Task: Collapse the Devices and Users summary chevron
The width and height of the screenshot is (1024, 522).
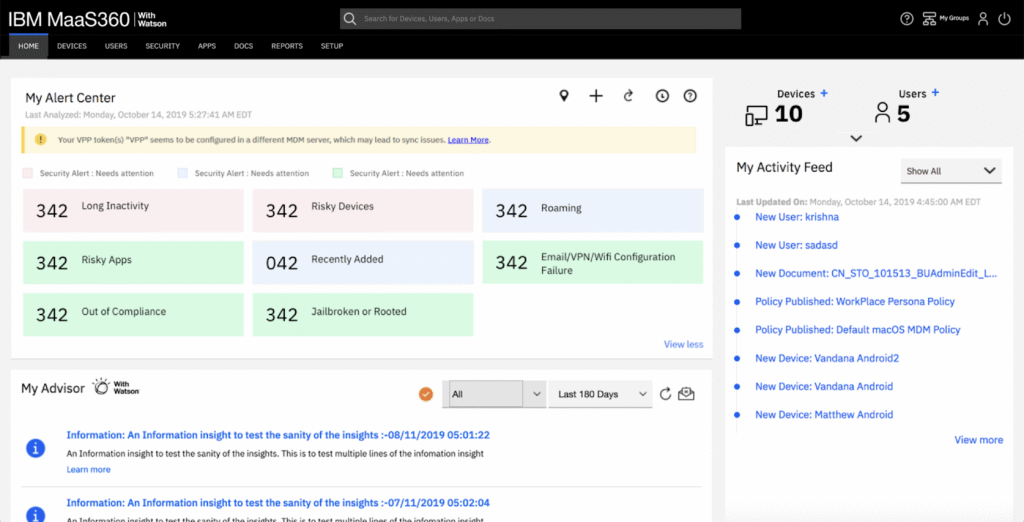Action: (855, 138)
